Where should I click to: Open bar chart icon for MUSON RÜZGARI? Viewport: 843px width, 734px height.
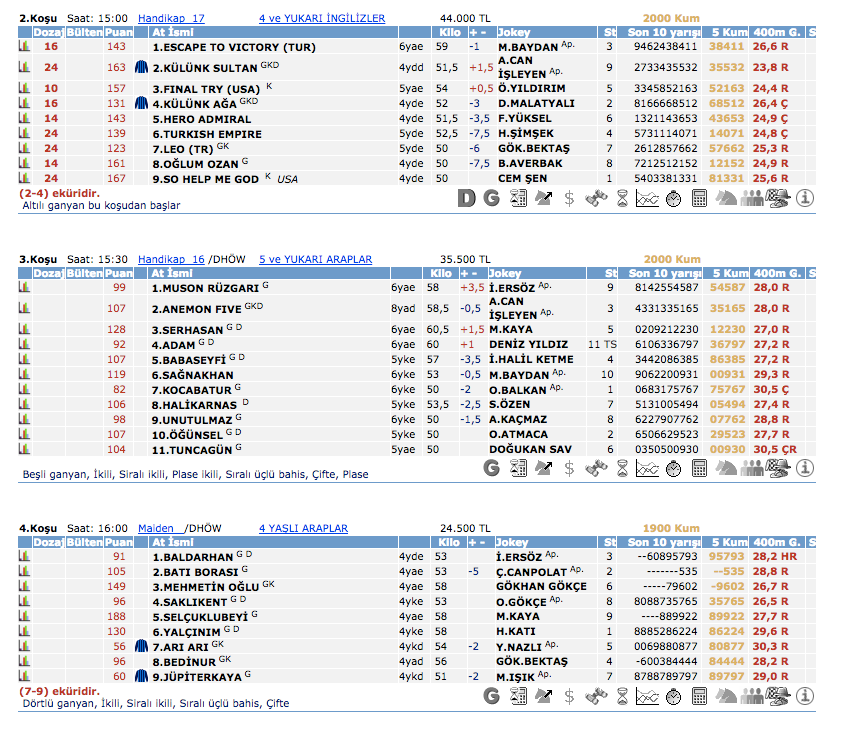tap(25, 288)
